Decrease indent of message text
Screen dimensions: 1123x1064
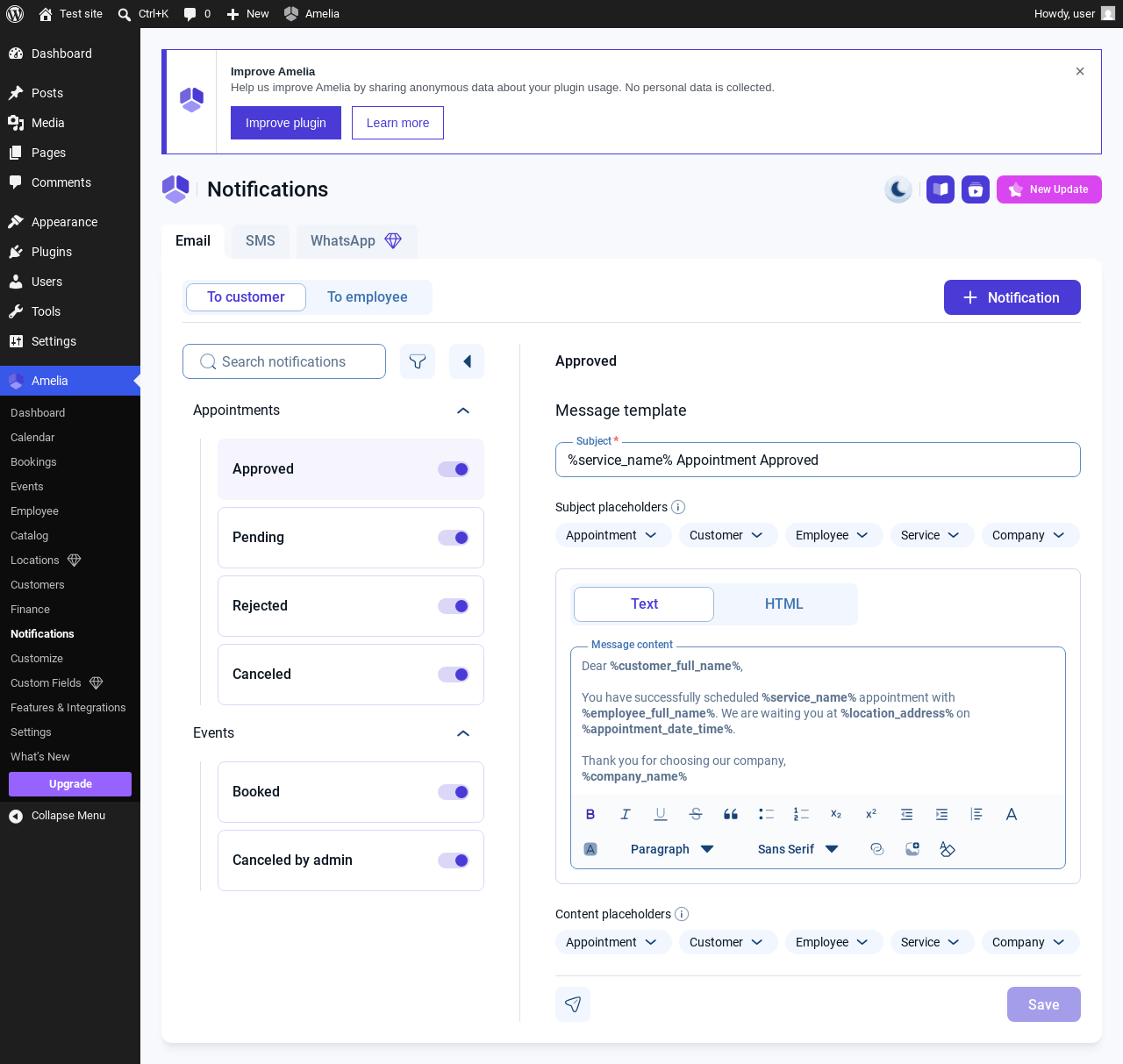(906, 814)
